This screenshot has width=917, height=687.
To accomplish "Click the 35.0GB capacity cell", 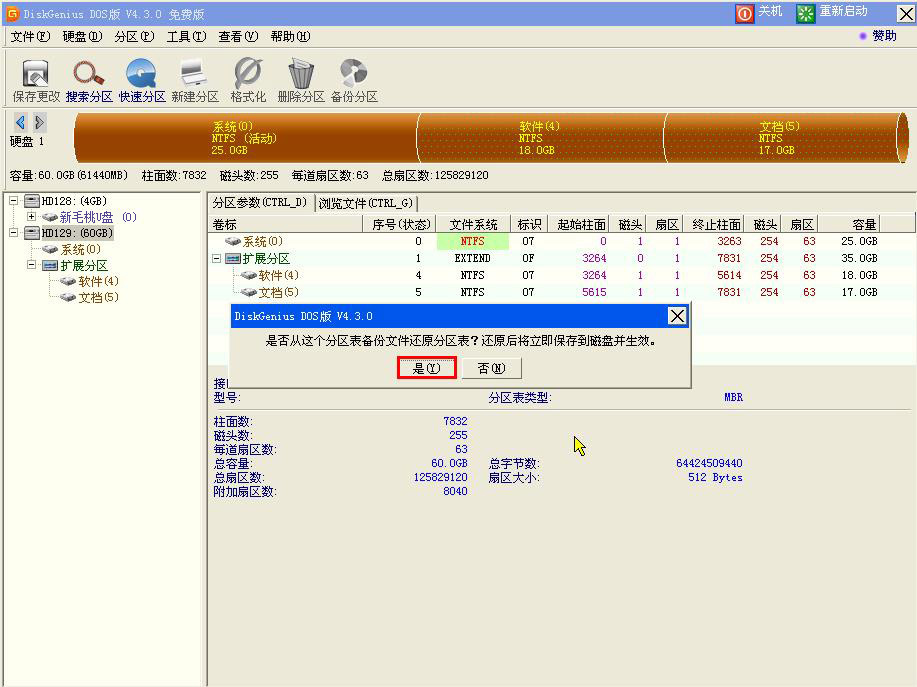I will [859, 258].
